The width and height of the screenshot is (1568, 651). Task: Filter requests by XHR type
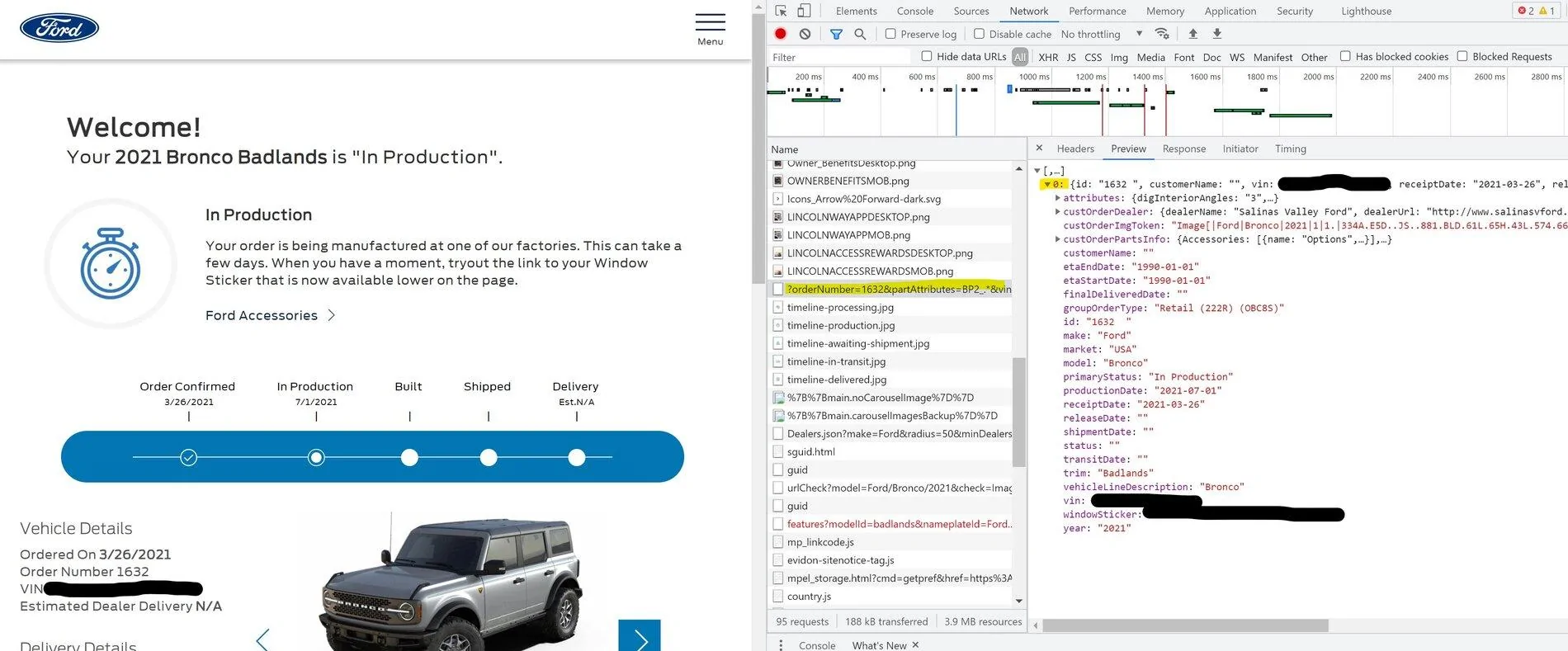[1048, 57]
